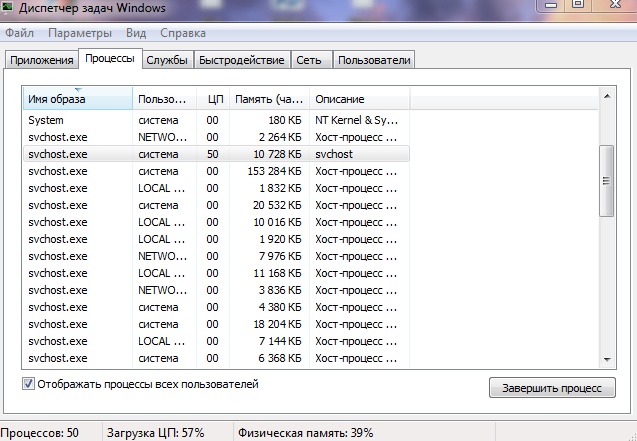The height and width of the screenshot is (441, 637).
Task: Select svchost.exe using 11 168 КБ
Action: tap(216, 273)
